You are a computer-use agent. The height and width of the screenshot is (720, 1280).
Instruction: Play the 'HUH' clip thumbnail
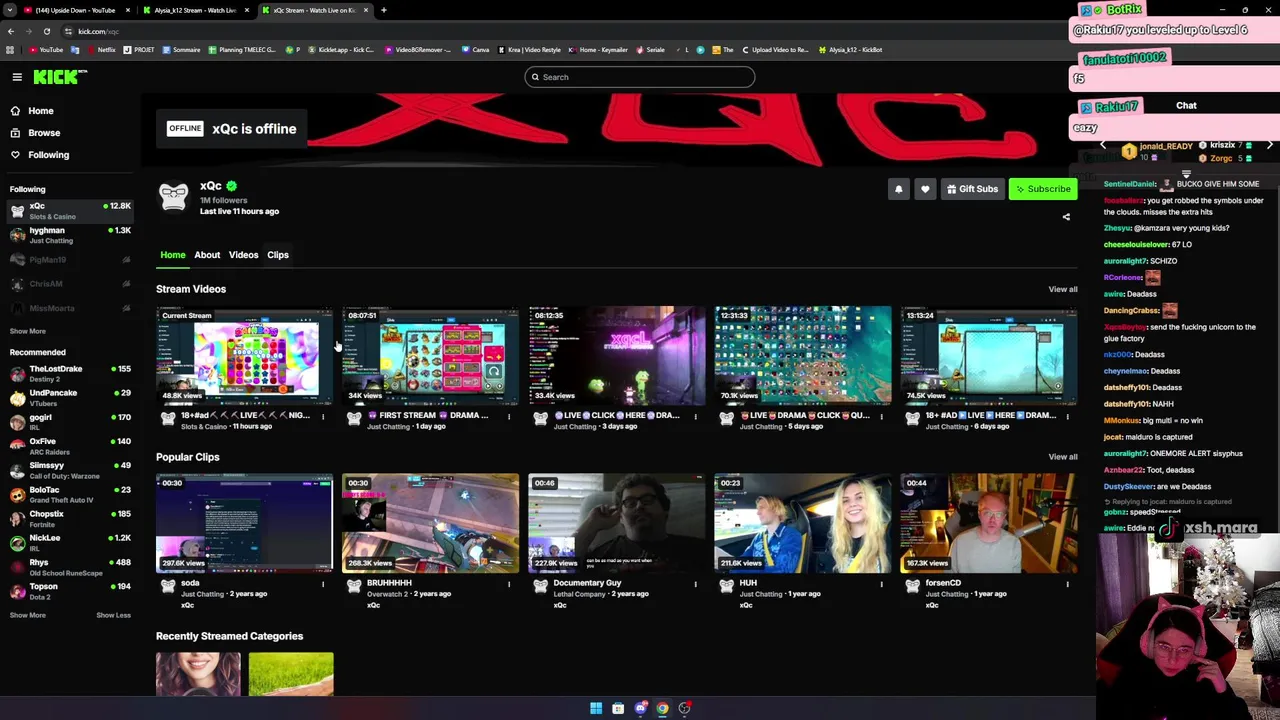click(802, 523)
